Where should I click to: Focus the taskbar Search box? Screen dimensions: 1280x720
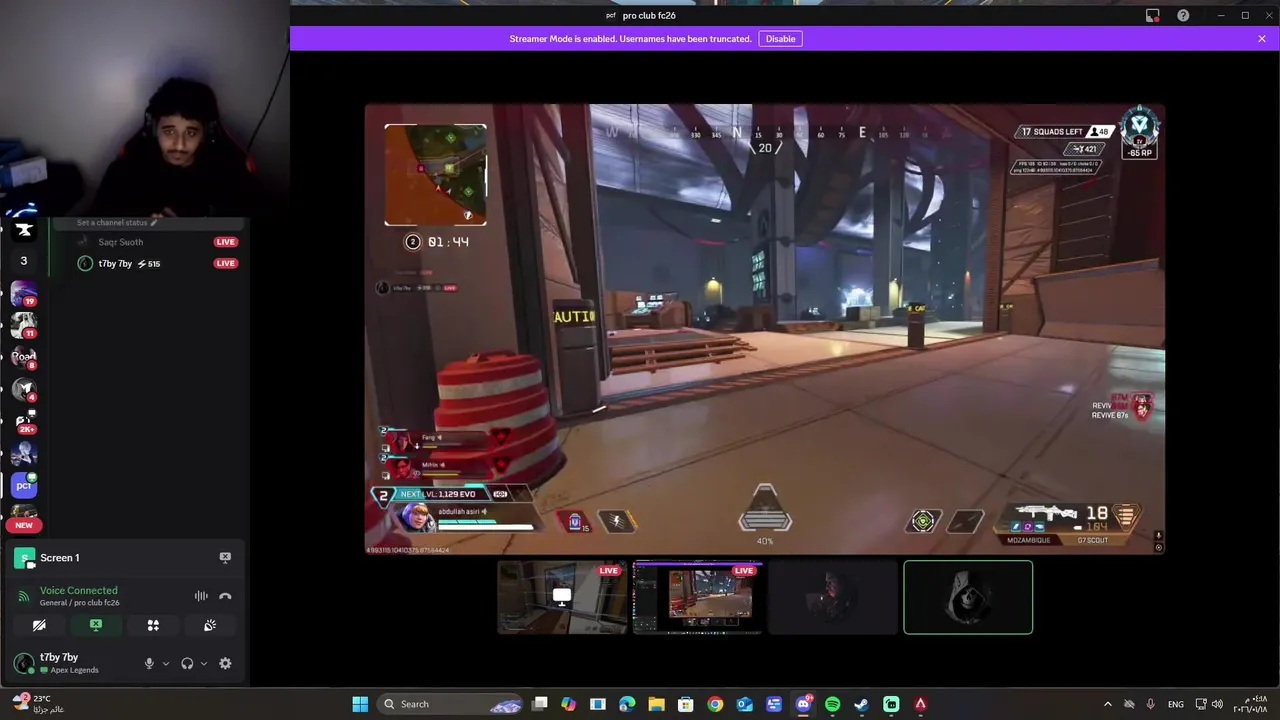(x=452, y=704)
